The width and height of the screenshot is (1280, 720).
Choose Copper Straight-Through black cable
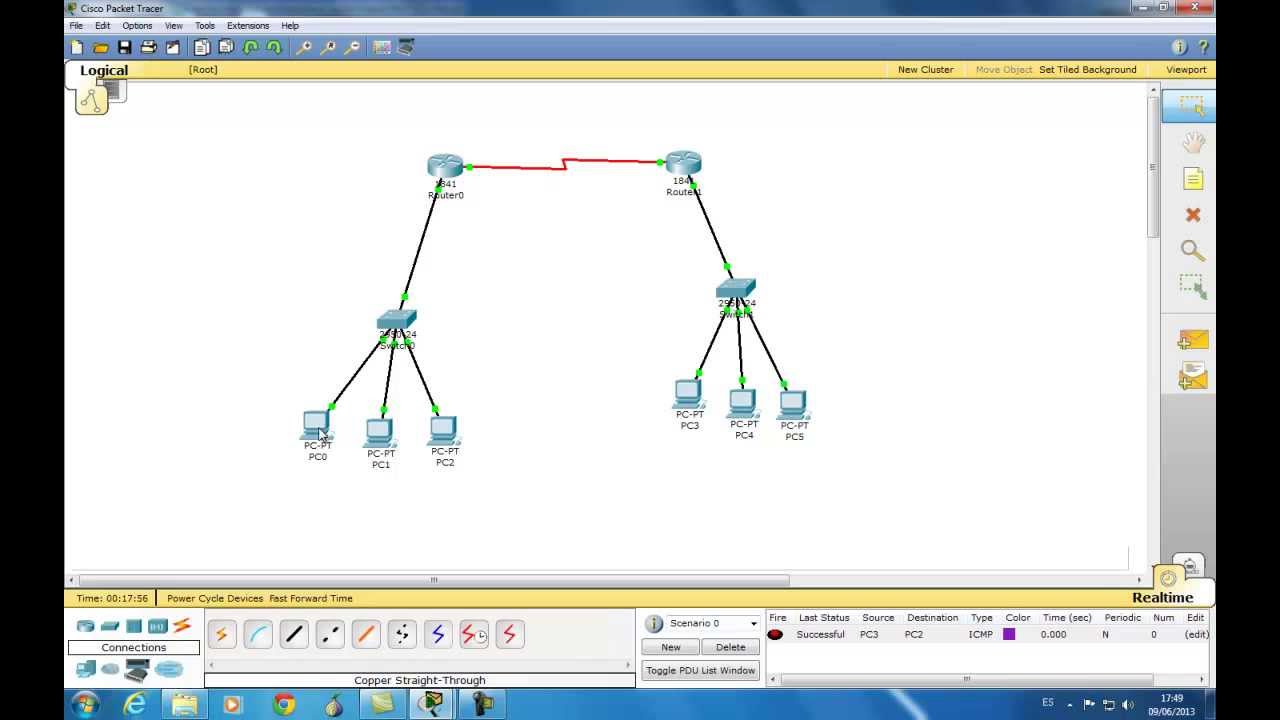click(x=294, y=634)
